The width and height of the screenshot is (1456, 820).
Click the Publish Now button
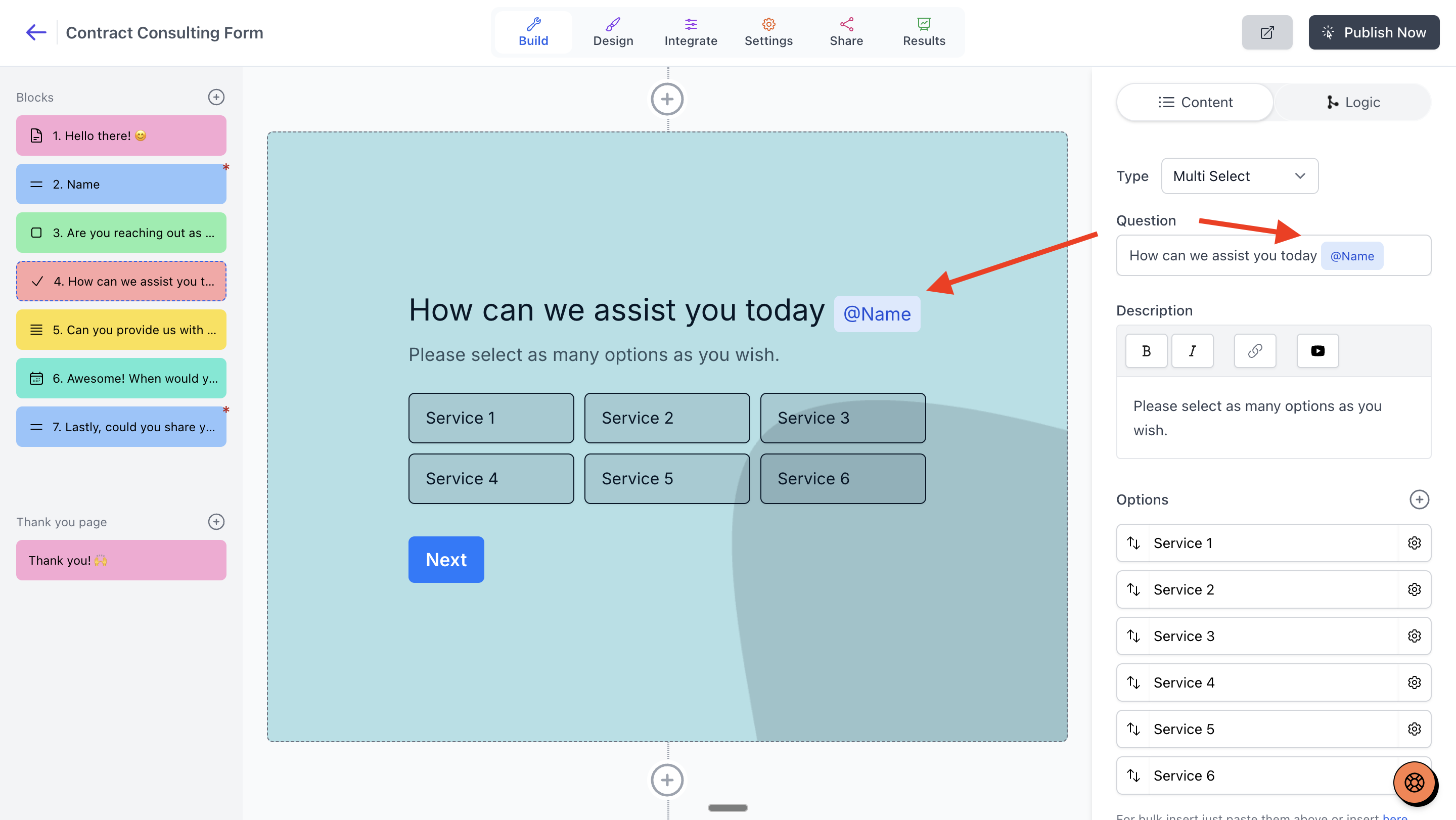tap(1374, 32)
